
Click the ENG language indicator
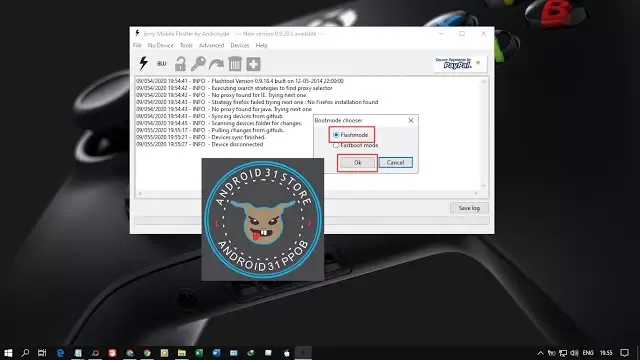588,353
